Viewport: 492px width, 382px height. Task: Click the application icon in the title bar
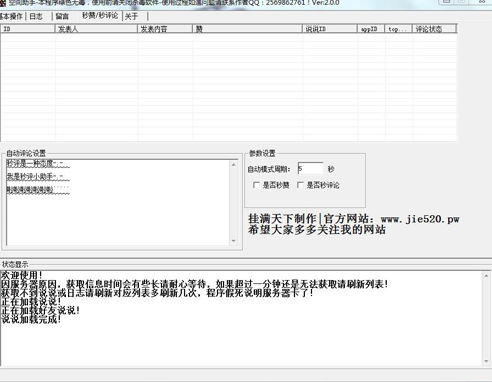[3, 2]
